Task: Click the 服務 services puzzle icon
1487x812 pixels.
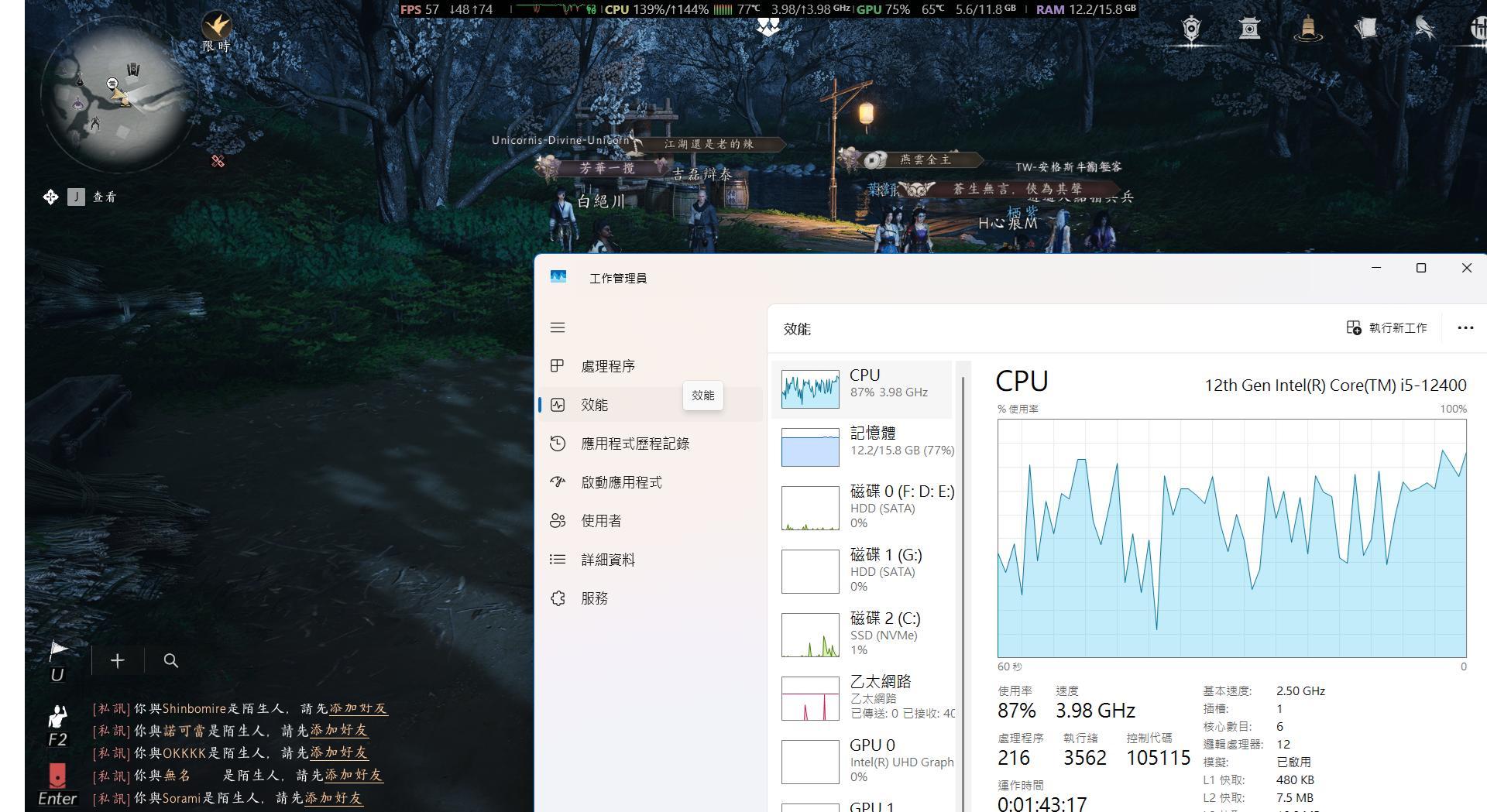Action: pyautogui.click(x=558, y=598)
